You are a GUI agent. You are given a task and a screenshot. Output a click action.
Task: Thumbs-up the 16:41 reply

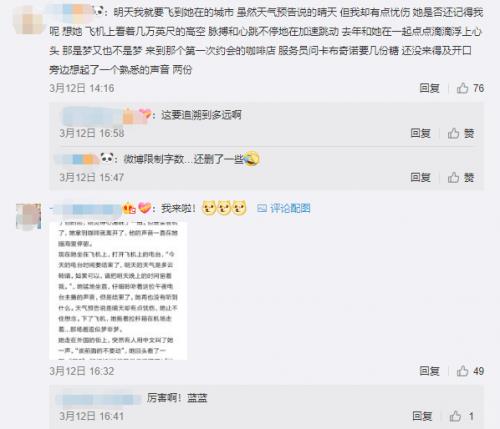click(462, 416)
